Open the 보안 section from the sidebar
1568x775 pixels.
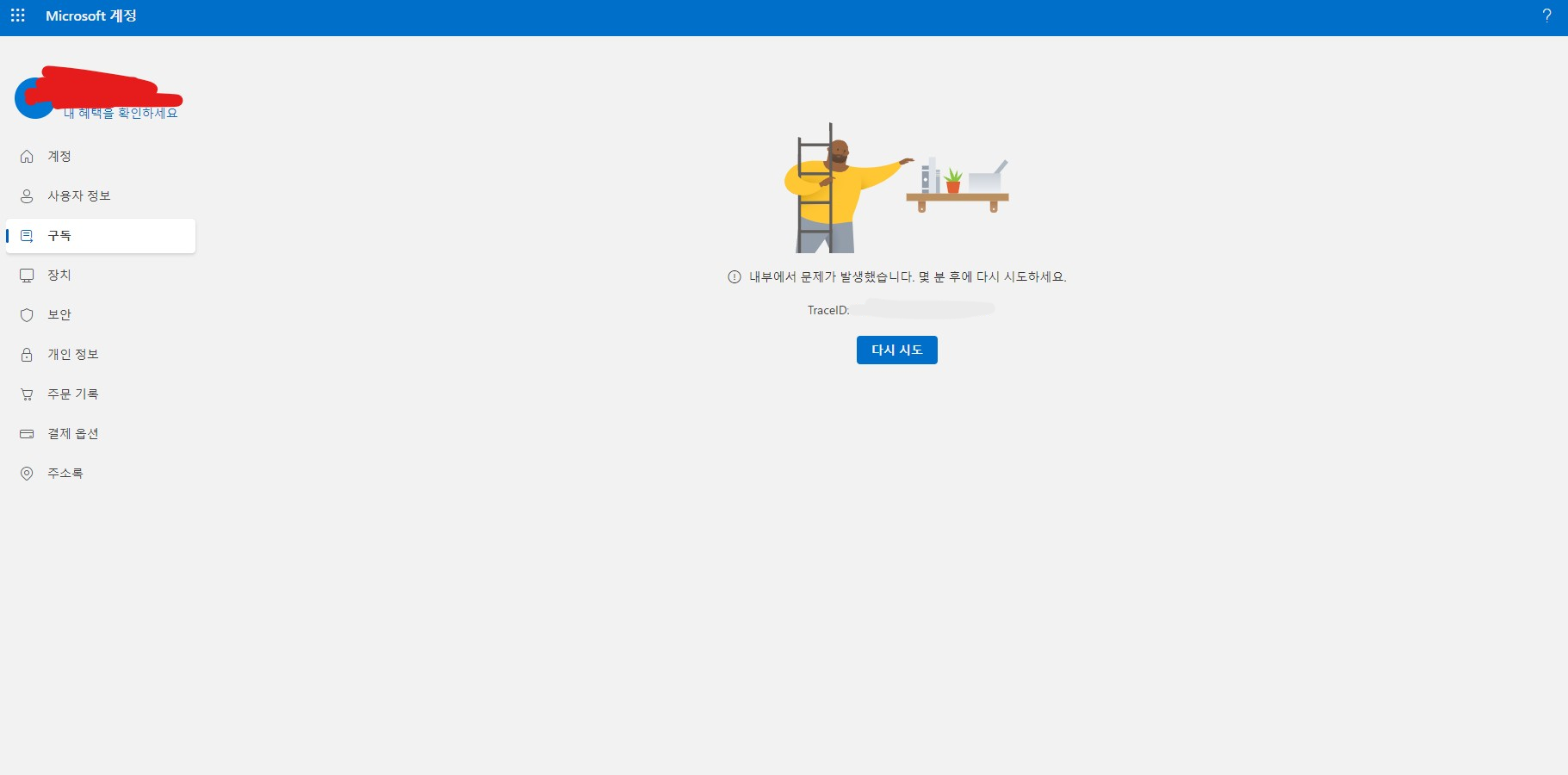[x=59, y=314]
